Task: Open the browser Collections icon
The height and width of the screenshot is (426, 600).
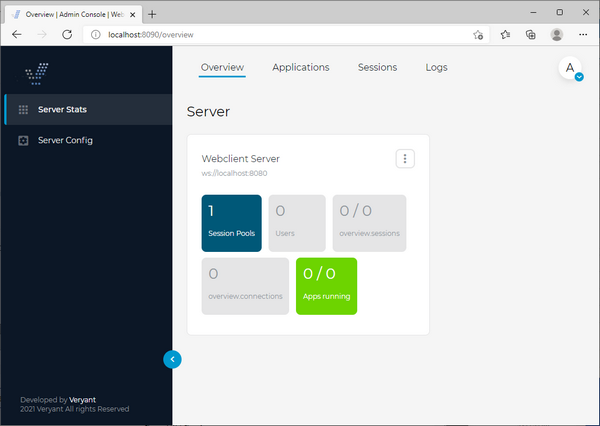Action: point(530,35)
